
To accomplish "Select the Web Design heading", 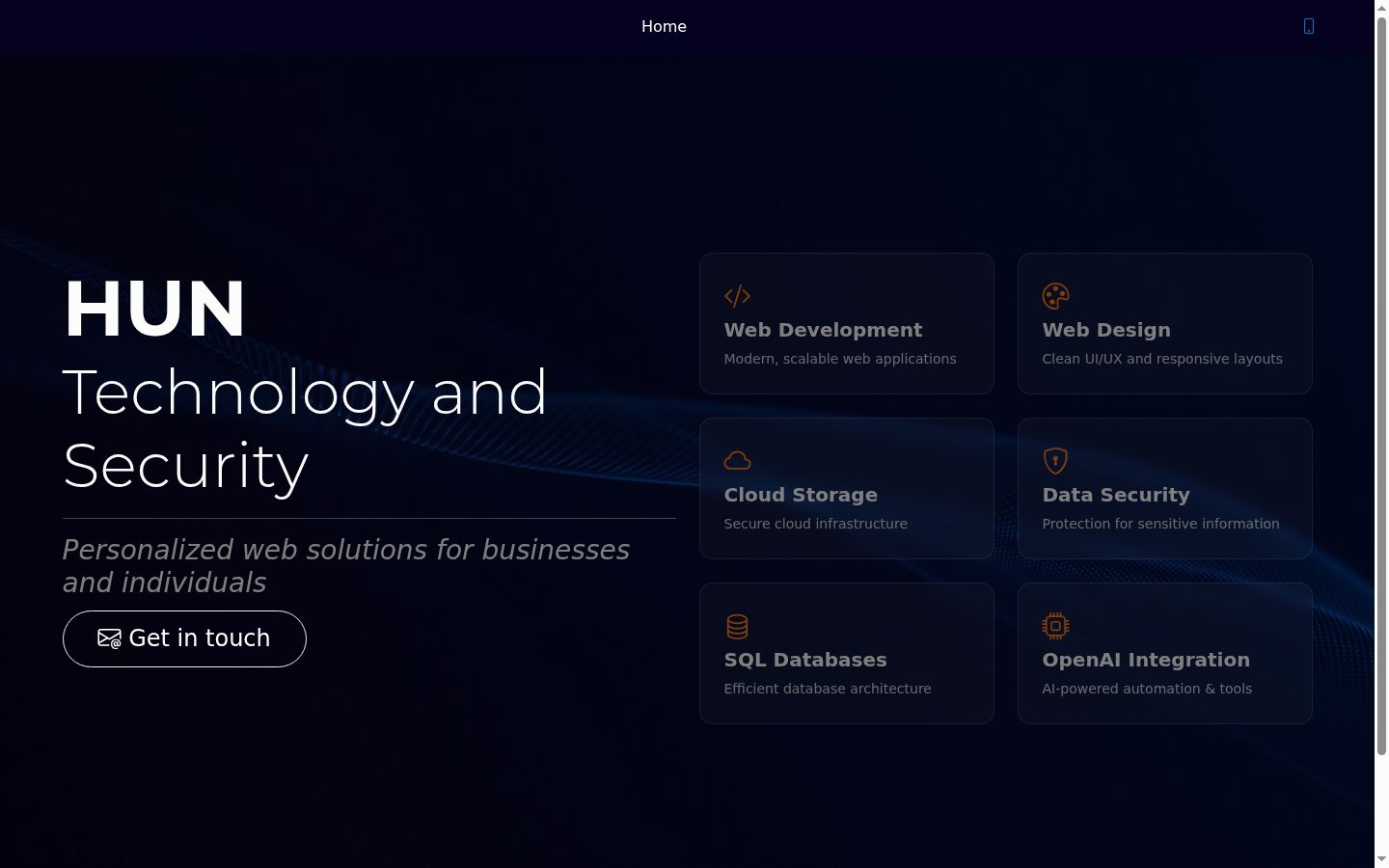I will tap(1106, 330).
